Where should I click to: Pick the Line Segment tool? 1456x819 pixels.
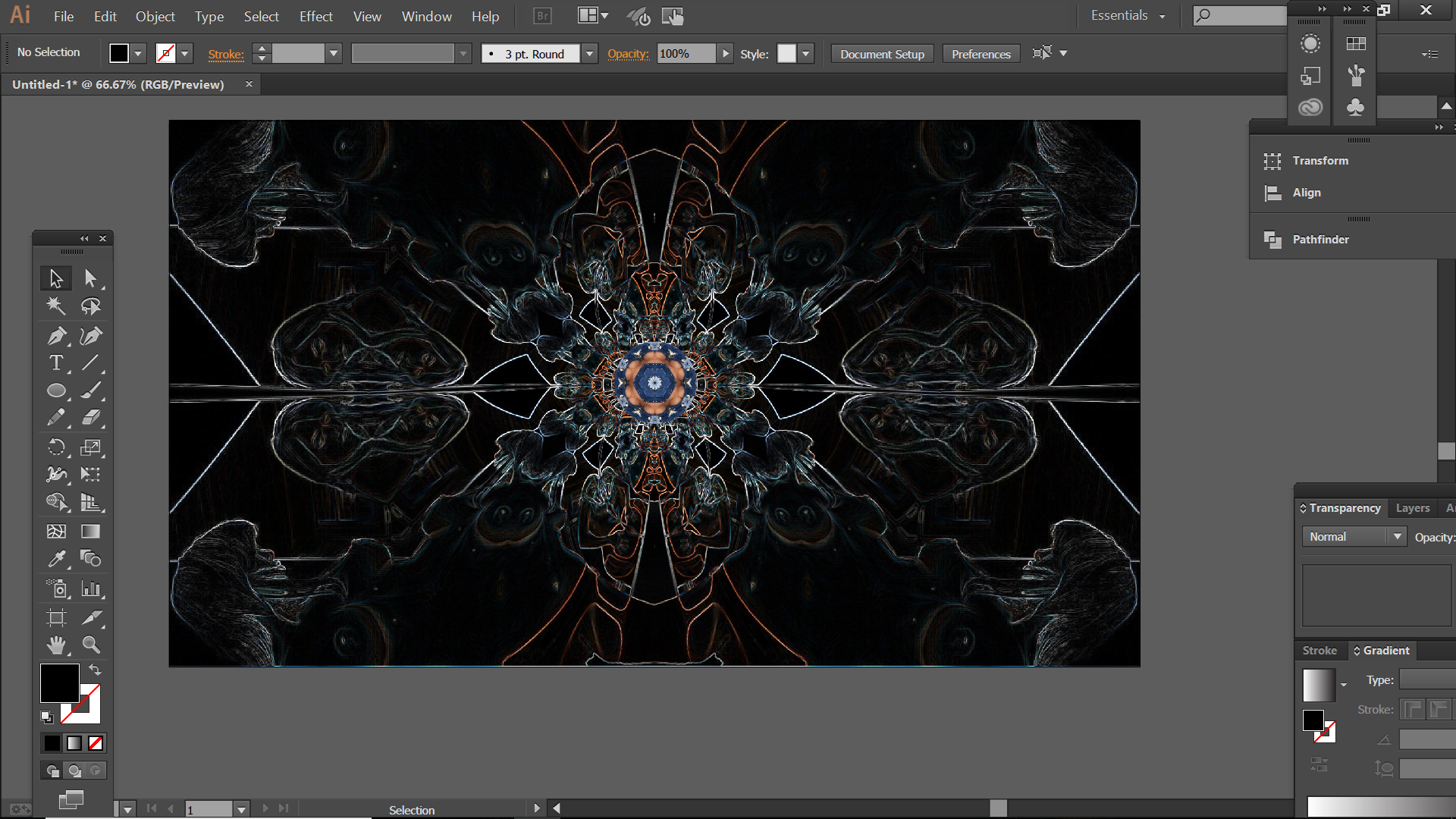tap(91, 363)
